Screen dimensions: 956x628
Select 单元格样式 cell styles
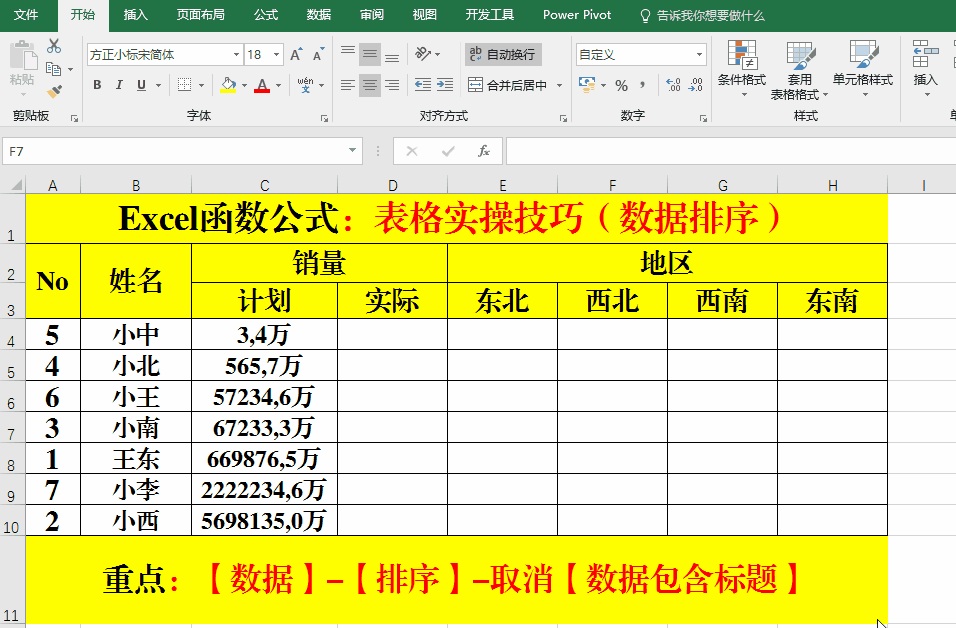point(864,70)
